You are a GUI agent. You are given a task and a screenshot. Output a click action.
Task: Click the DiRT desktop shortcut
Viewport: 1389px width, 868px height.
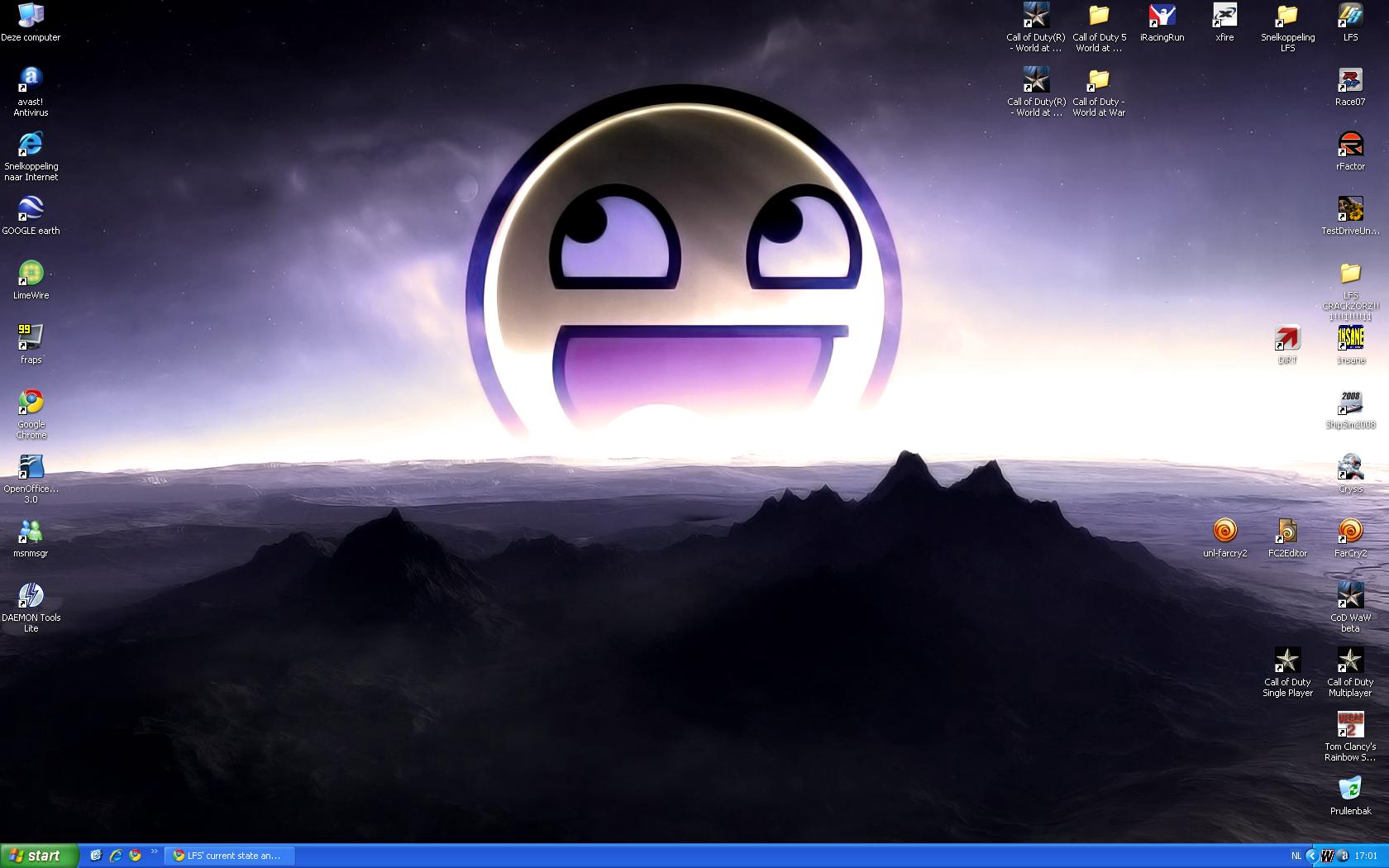(1287, 345)
